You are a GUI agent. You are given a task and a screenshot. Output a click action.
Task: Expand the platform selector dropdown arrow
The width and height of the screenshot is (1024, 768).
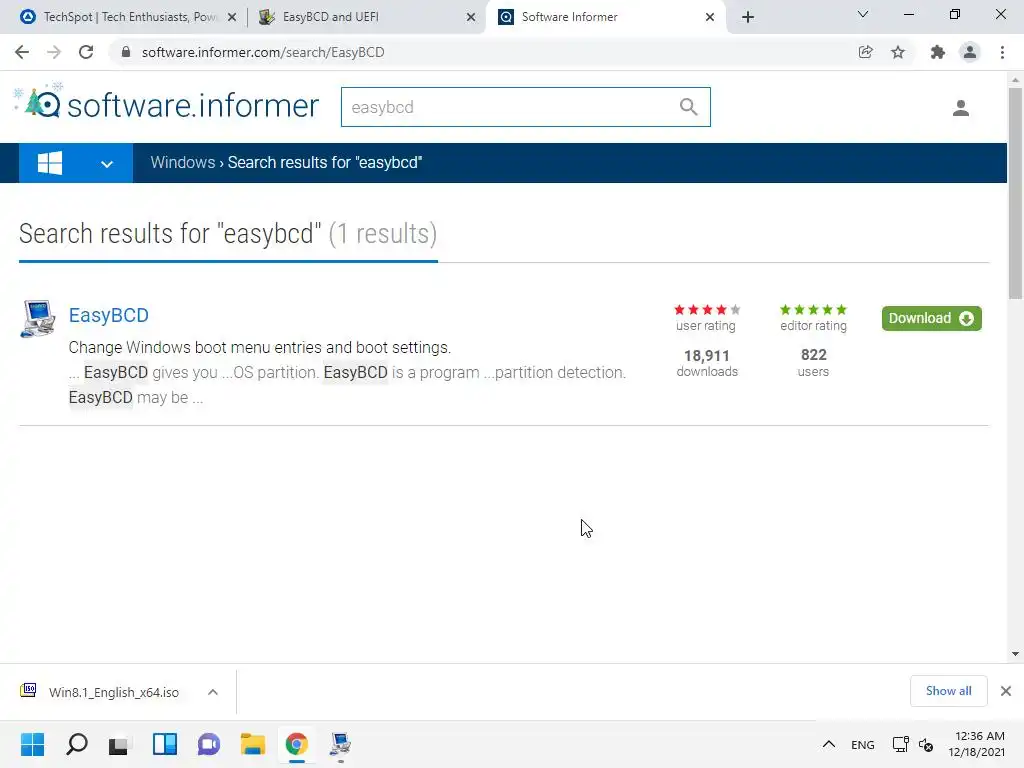(107, 165)
